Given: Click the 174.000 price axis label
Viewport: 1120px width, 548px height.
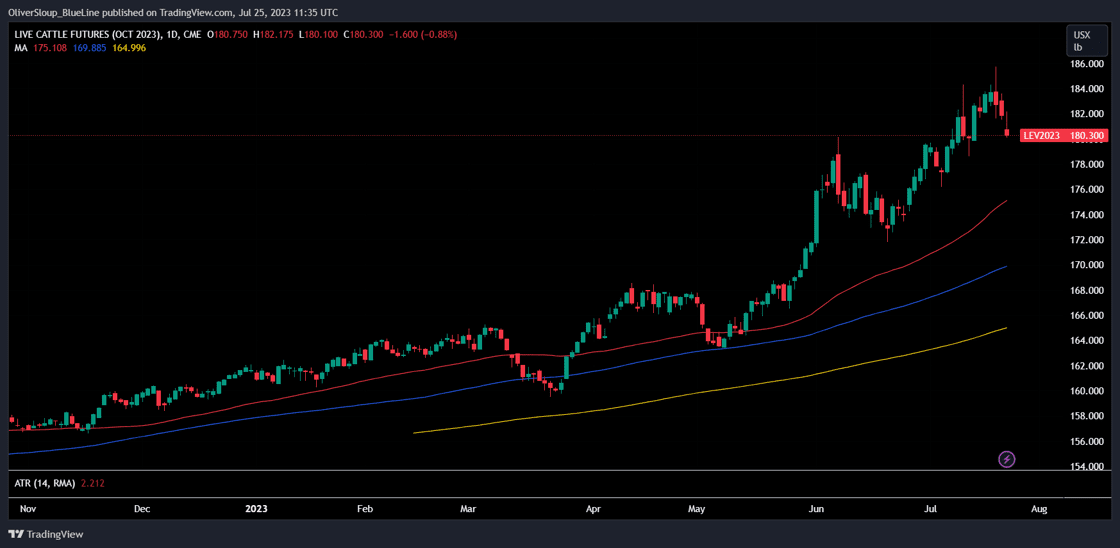Looking at the screenshot, I should point(1086,215).
